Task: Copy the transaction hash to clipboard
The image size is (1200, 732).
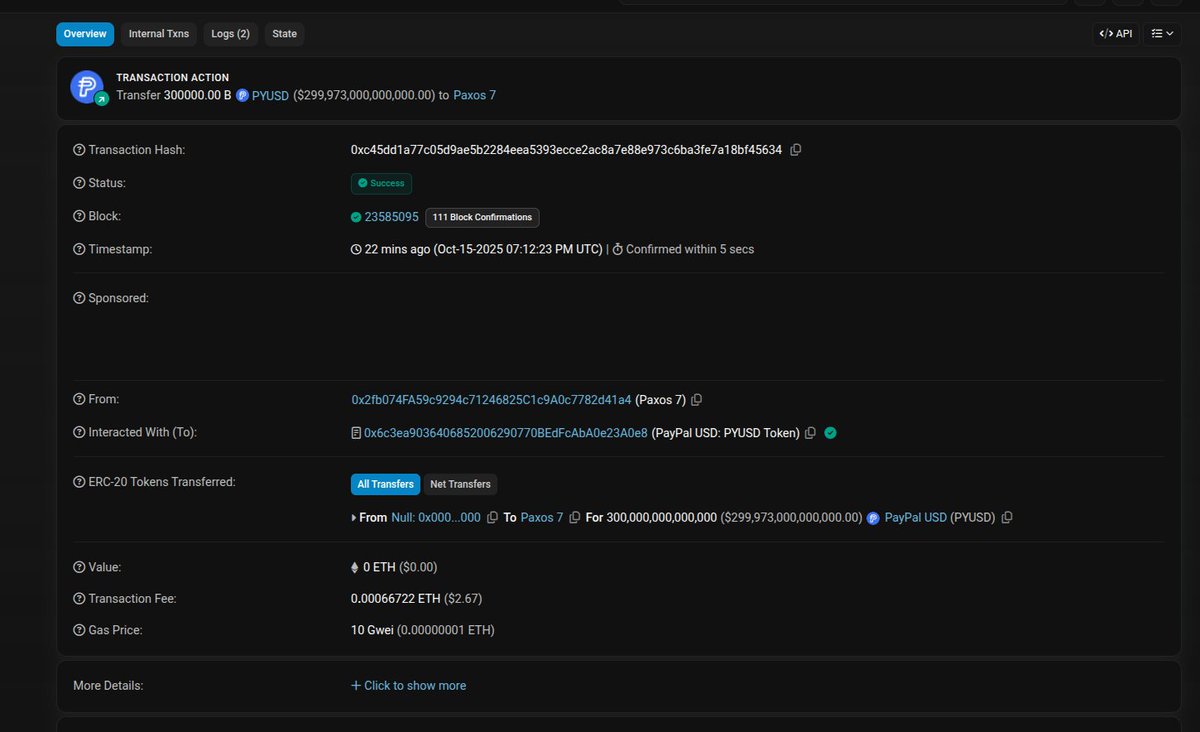Action: pyautogui.click(x=796, y=150)
